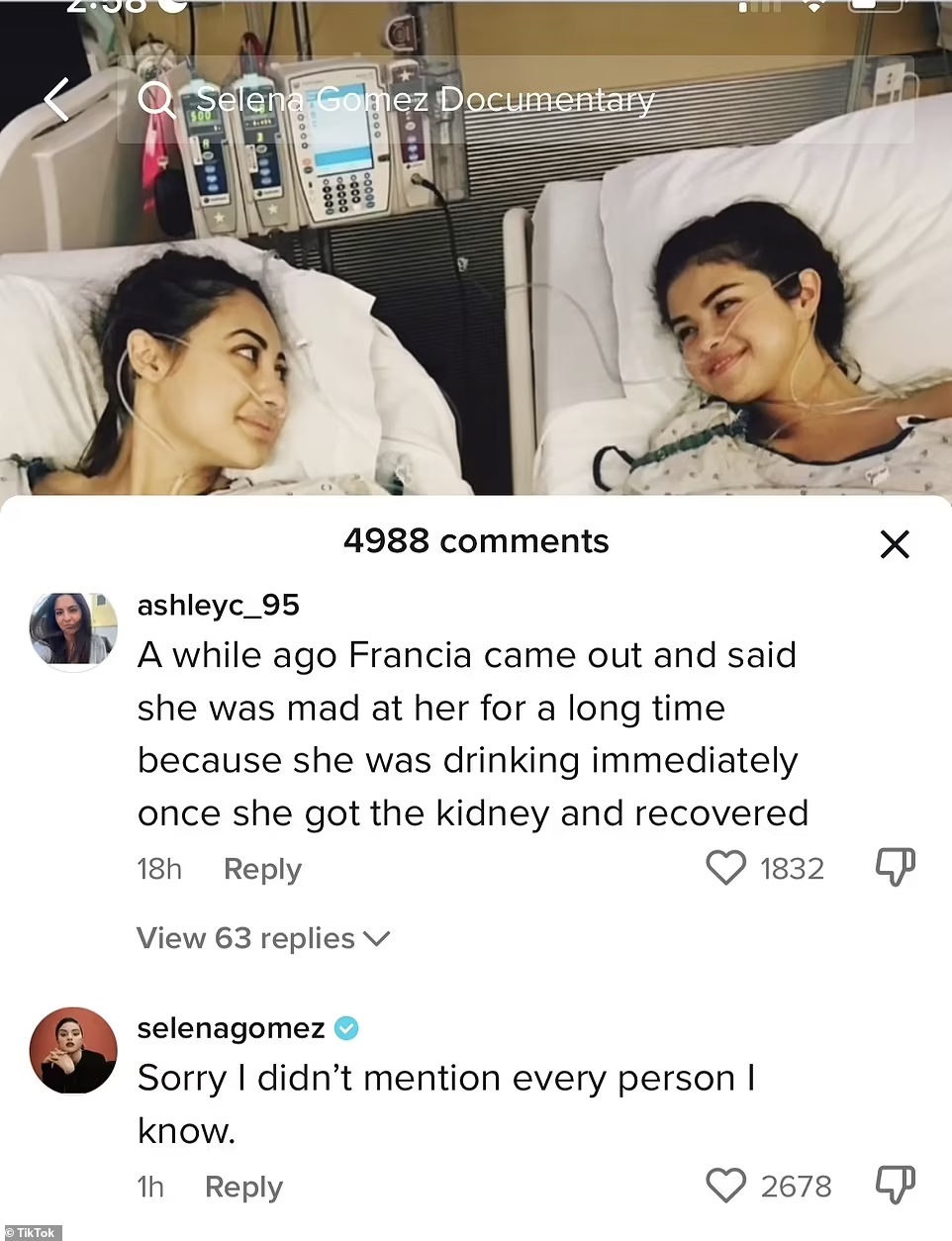Collapse the comments panel with the X

[895, 544]
